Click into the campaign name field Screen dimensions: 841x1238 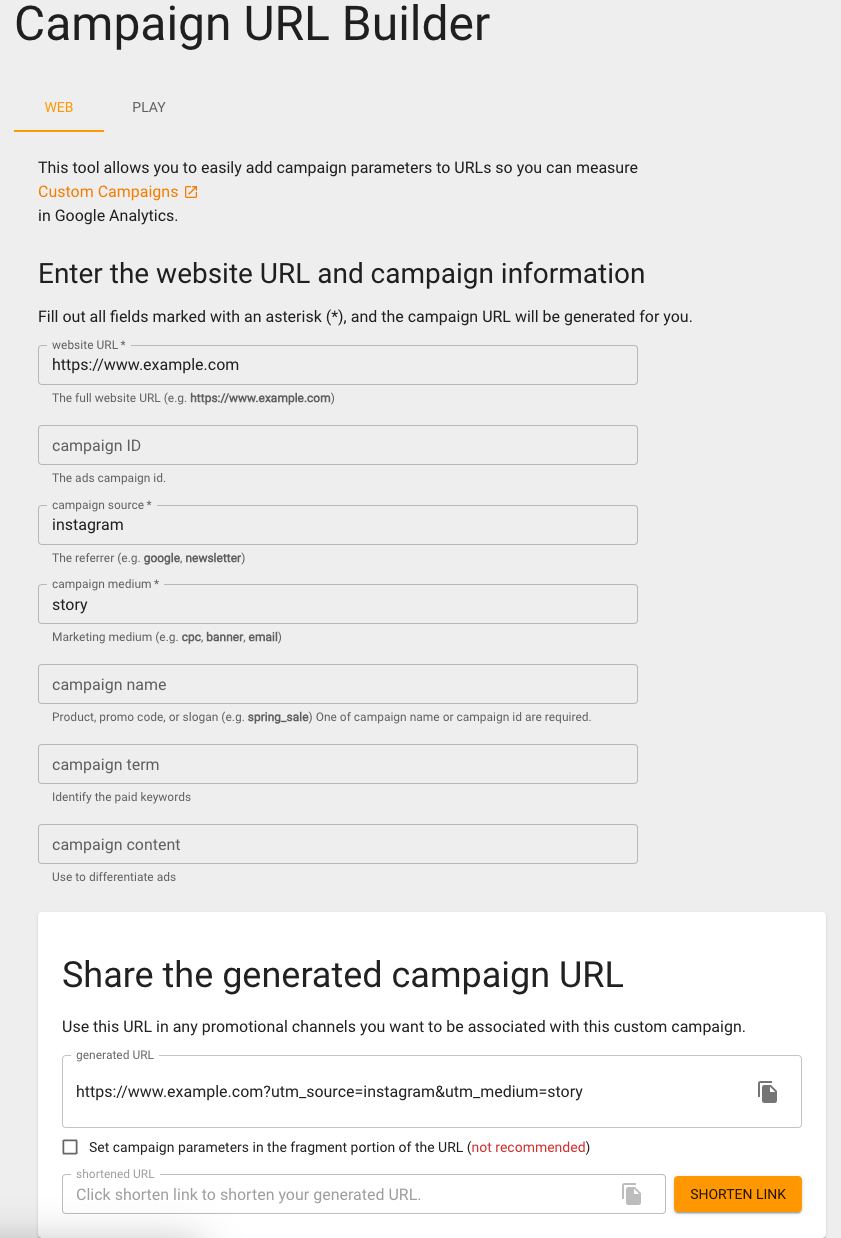(x=337, y=685)
